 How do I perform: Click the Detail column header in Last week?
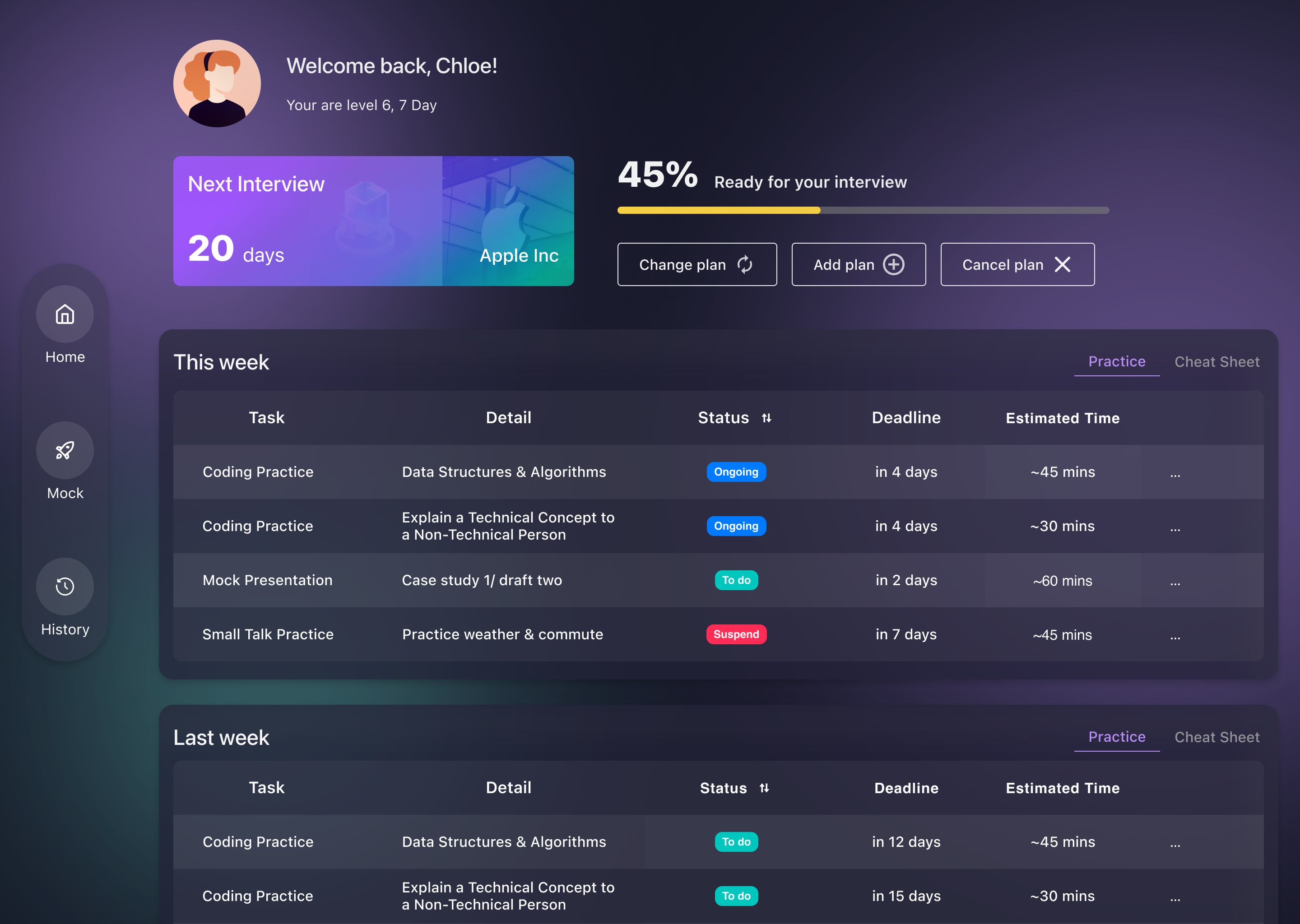(508, 787)
